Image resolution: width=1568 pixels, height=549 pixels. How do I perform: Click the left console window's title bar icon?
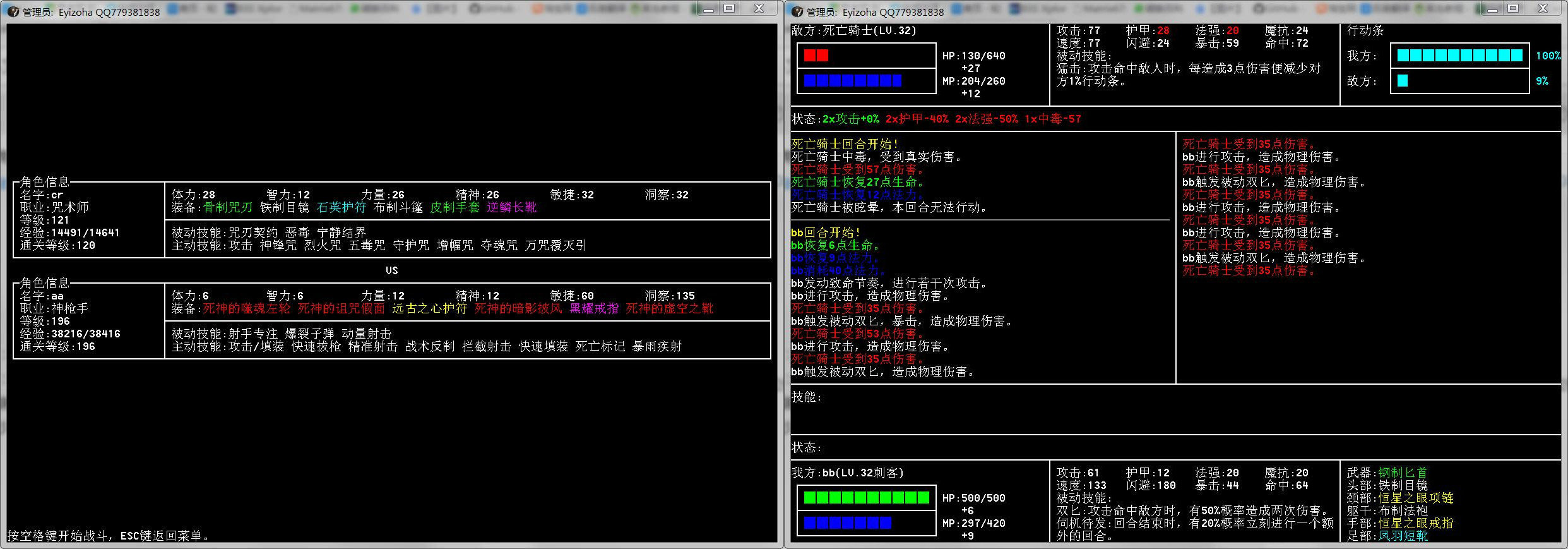(x=13, y=11)
